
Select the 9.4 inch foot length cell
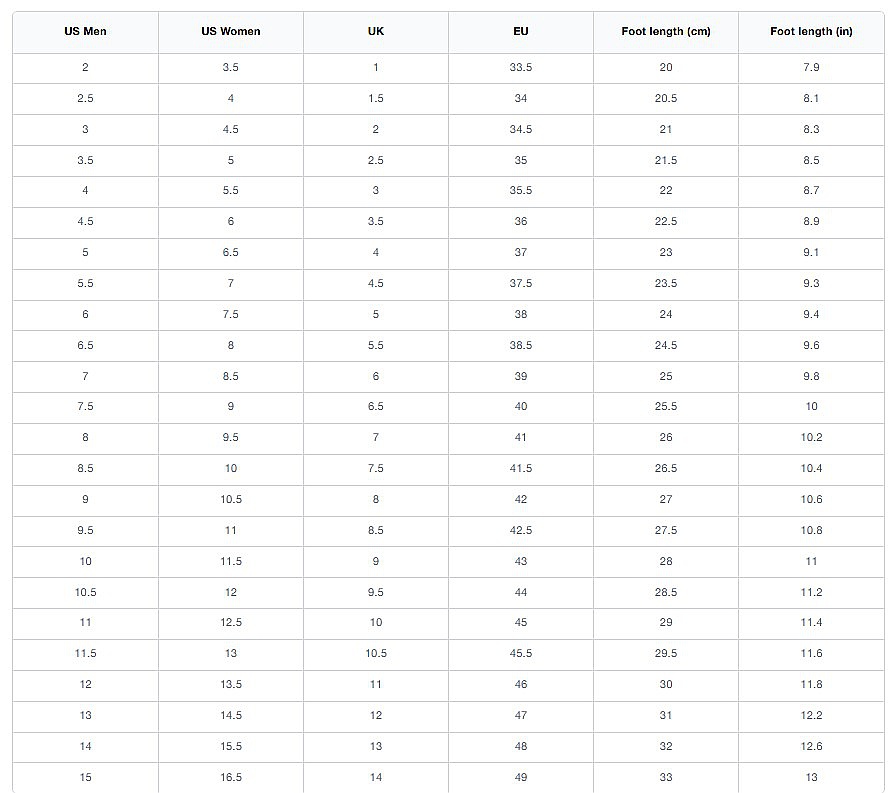pos(811,314)
